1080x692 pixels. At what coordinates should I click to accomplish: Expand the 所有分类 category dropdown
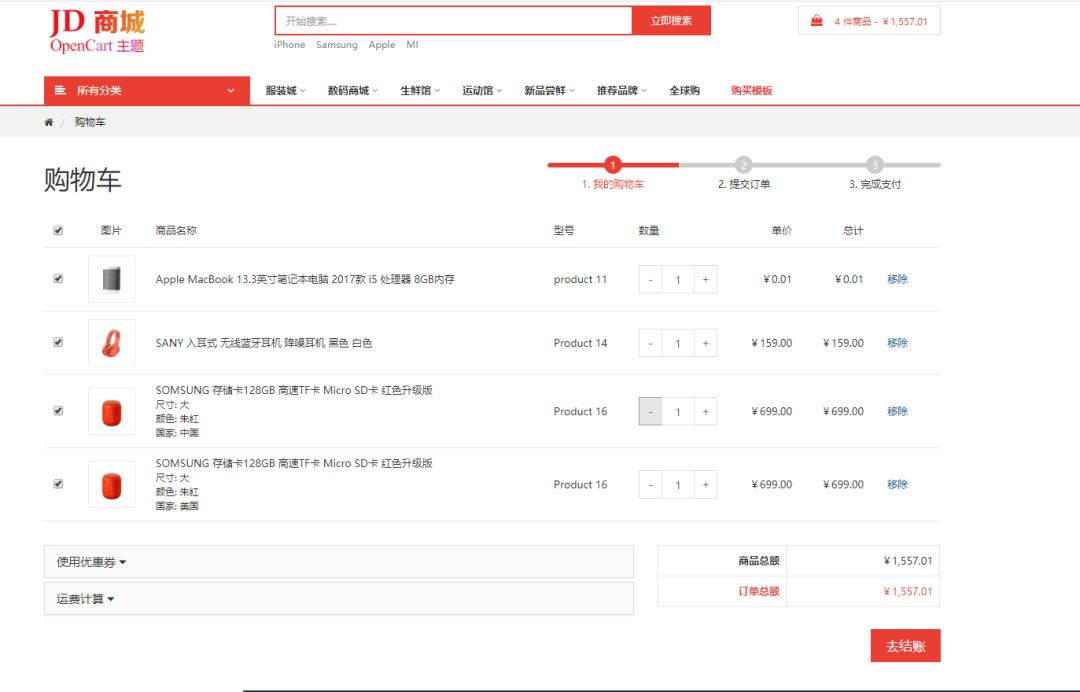[x=147, y=90]
